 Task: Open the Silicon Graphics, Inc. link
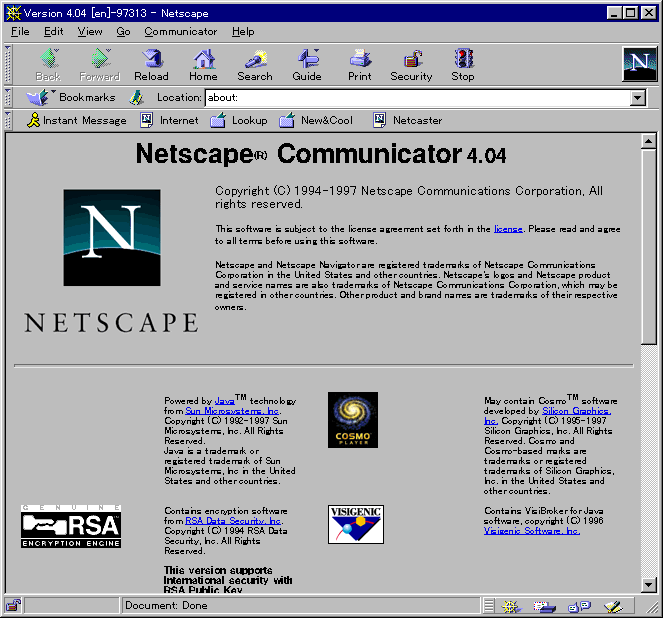tap(577, 411)
